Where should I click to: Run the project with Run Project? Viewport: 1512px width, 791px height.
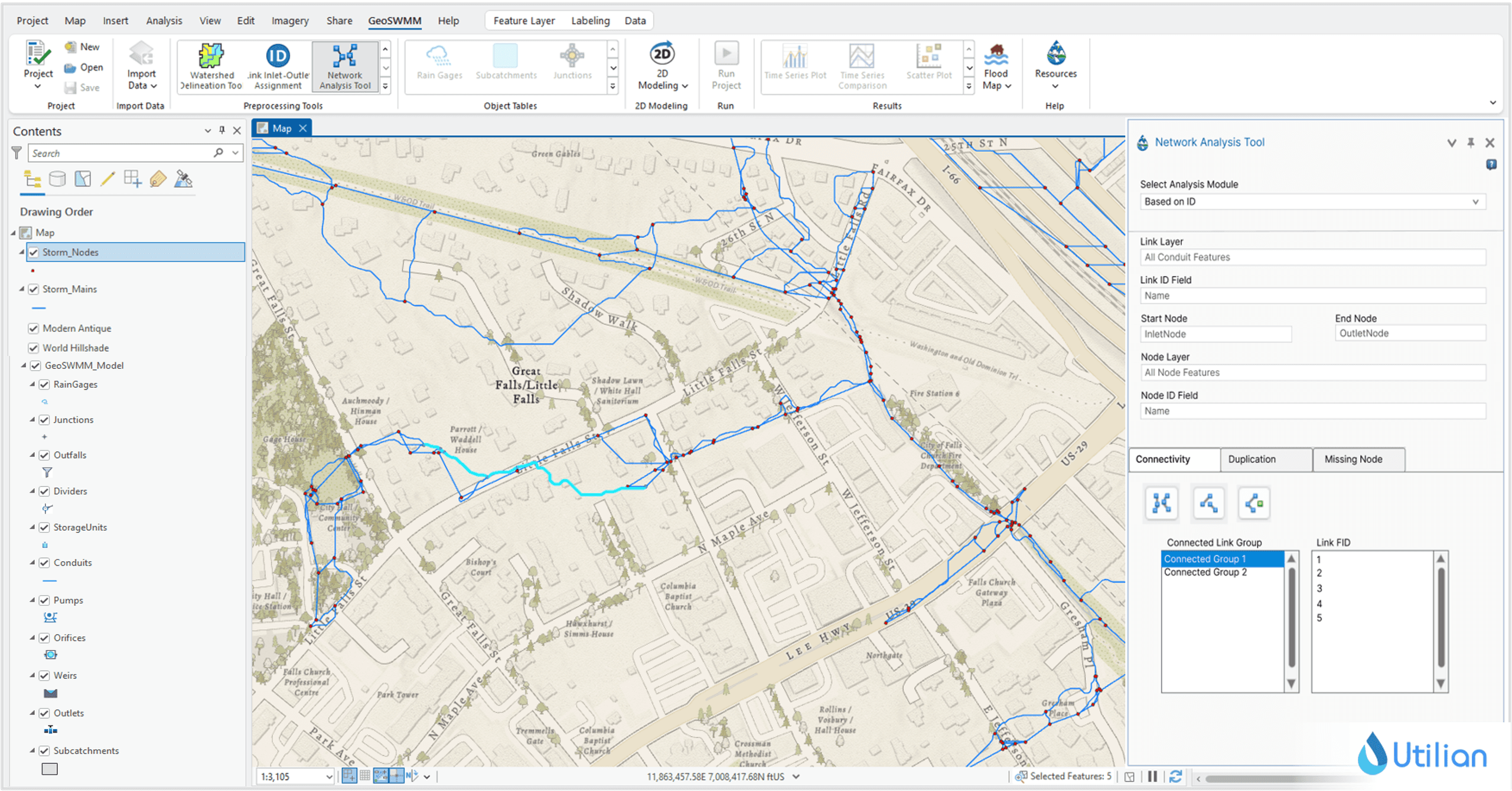click(x=726, y=65)
